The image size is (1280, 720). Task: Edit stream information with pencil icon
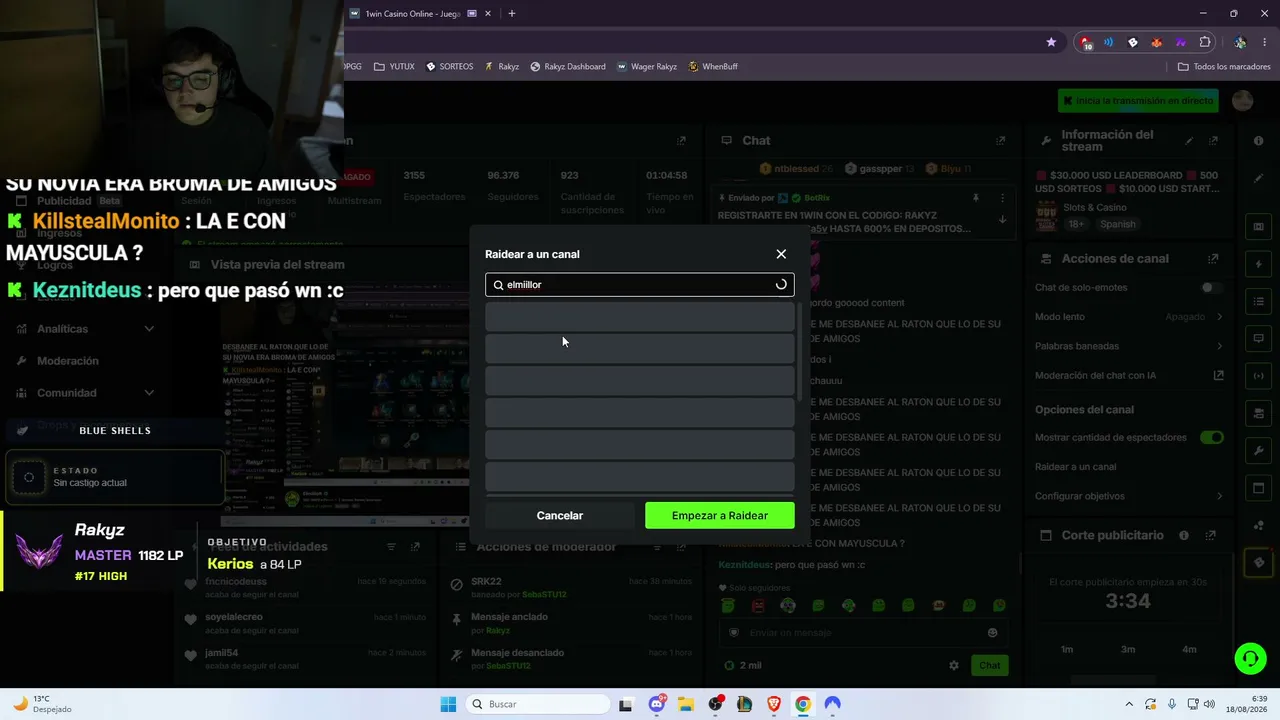pos(1189,141)
